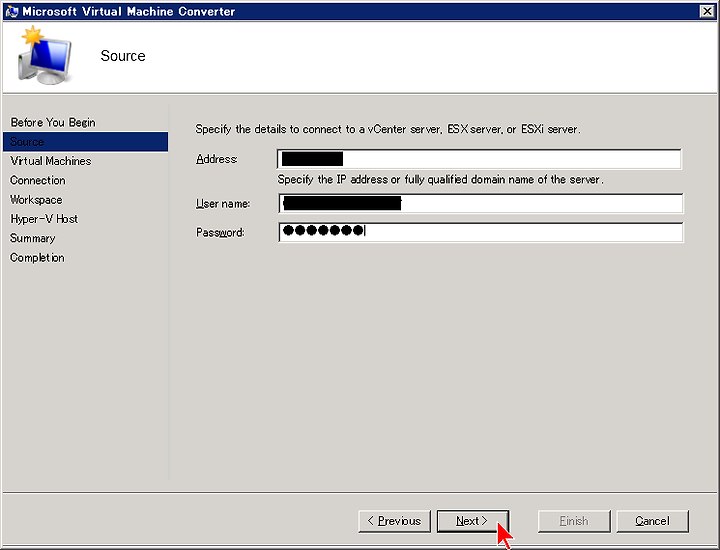Cancel the conversion wizard
The width and height of the screenshot is (720, 550).
(652, 521)
